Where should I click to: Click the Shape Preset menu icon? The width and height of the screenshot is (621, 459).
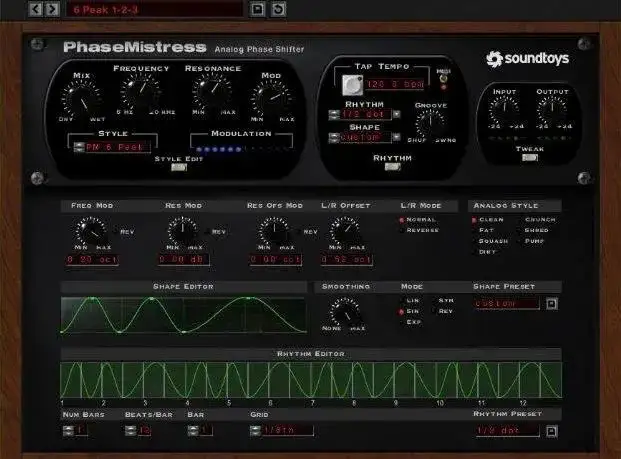(551, 303)
